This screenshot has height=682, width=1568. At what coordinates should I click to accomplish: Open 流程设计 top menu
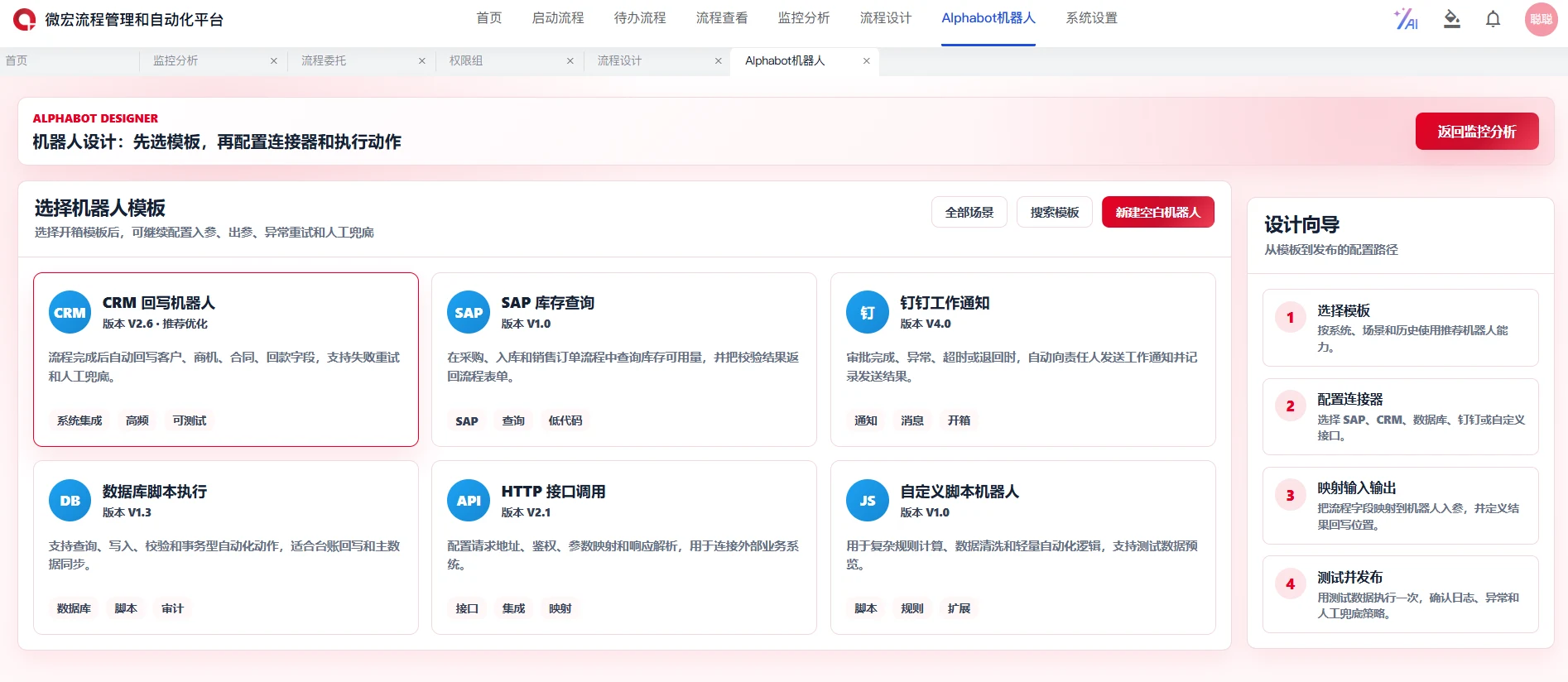pos(886,18)
